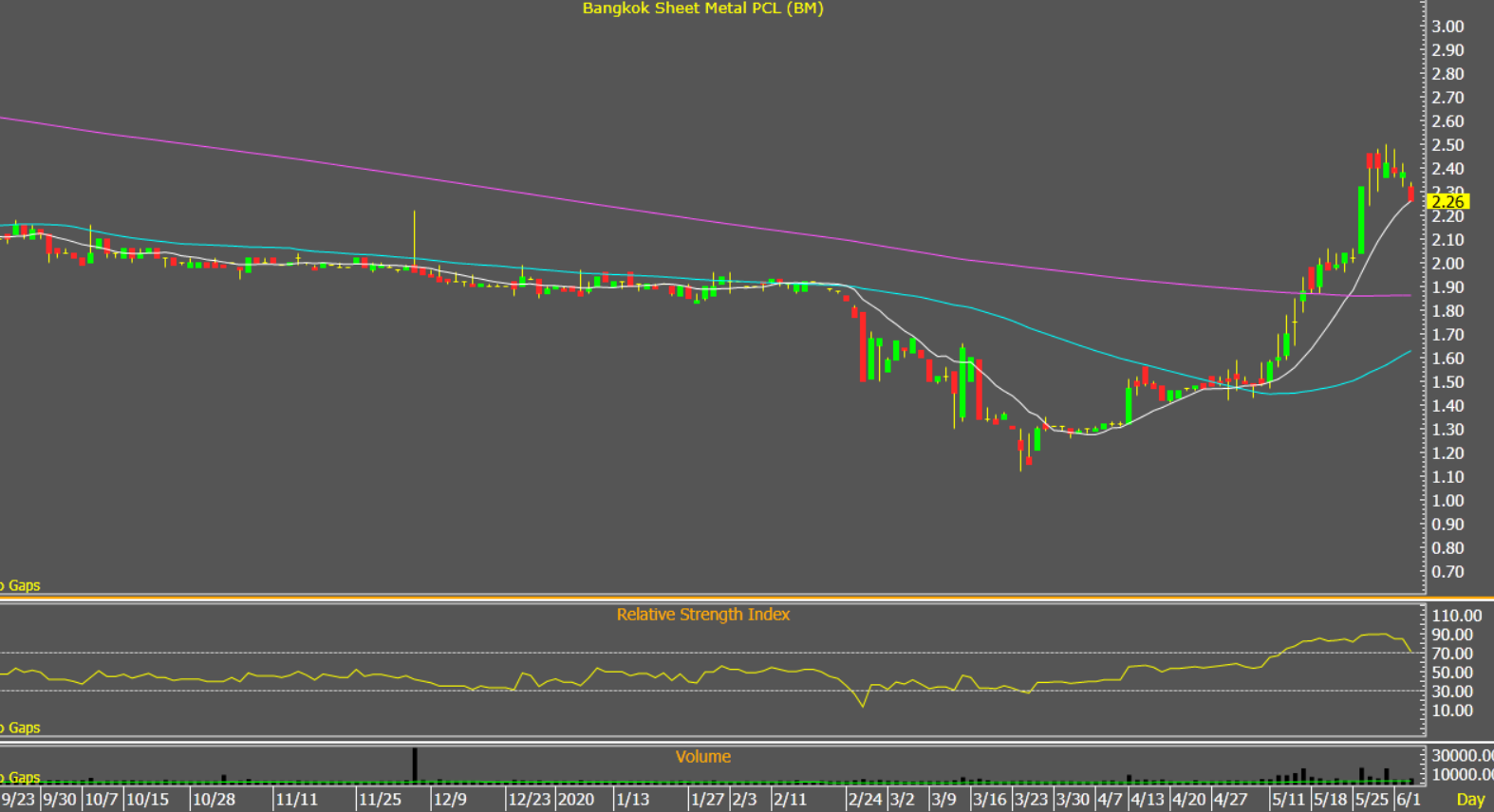Click the 1.50 price axis label
Viewport: 1494px width, 812px height.
pyautogui.click(x=1448, y=382)
